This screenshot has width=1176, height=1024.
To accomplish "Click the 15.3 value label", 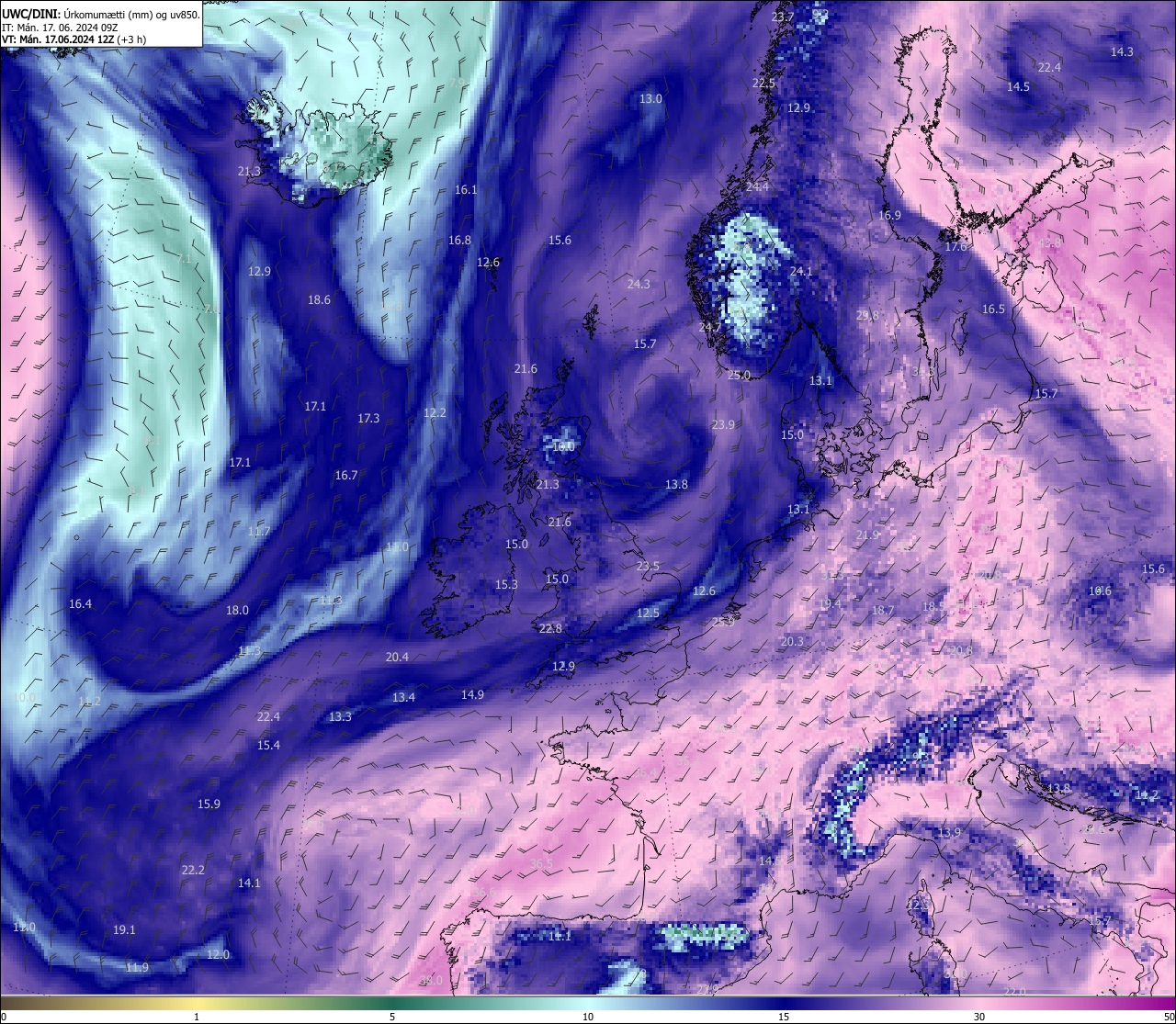I will pos(506,584).
